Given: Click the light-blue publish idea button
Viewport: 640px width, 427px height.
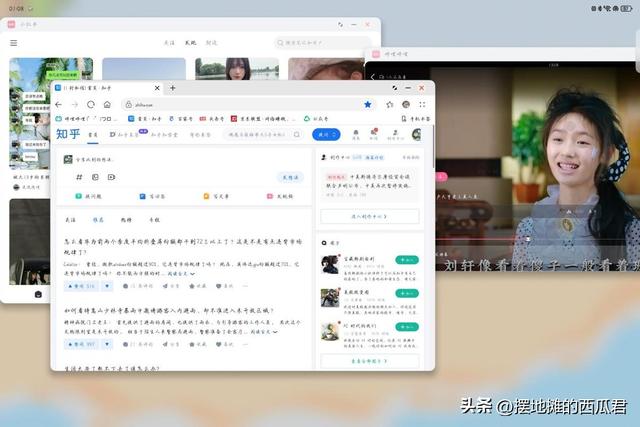Looking at the screenshot, I should click(x=290, y=177).
